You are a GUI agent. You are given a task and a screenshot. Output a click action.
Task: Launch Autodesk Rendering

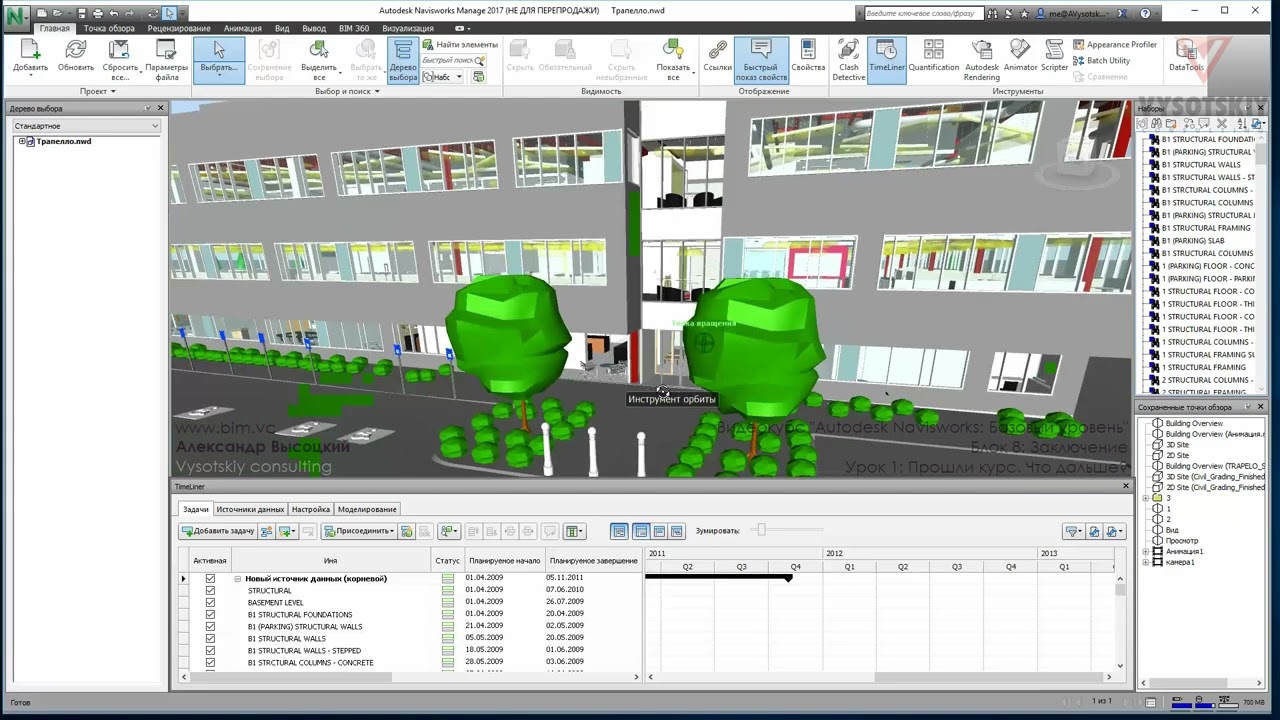pyautogui.click(x=982, y=60)
